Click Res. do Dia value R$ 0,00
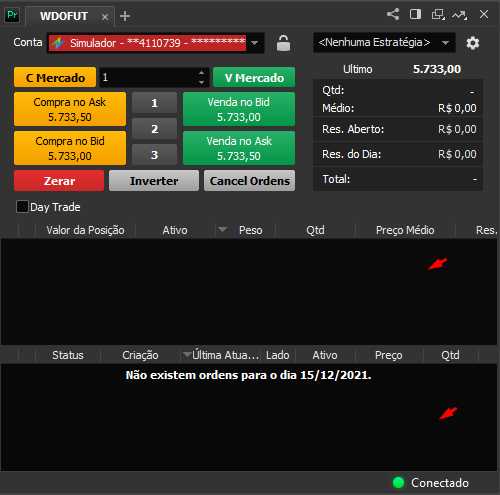The height and width of the screenshot is (495, 500). [457, 154]
